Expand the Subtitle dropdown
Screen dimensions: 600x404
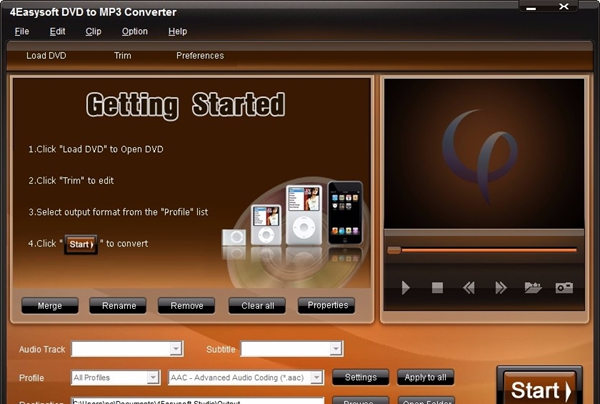[x=336, y=349]
